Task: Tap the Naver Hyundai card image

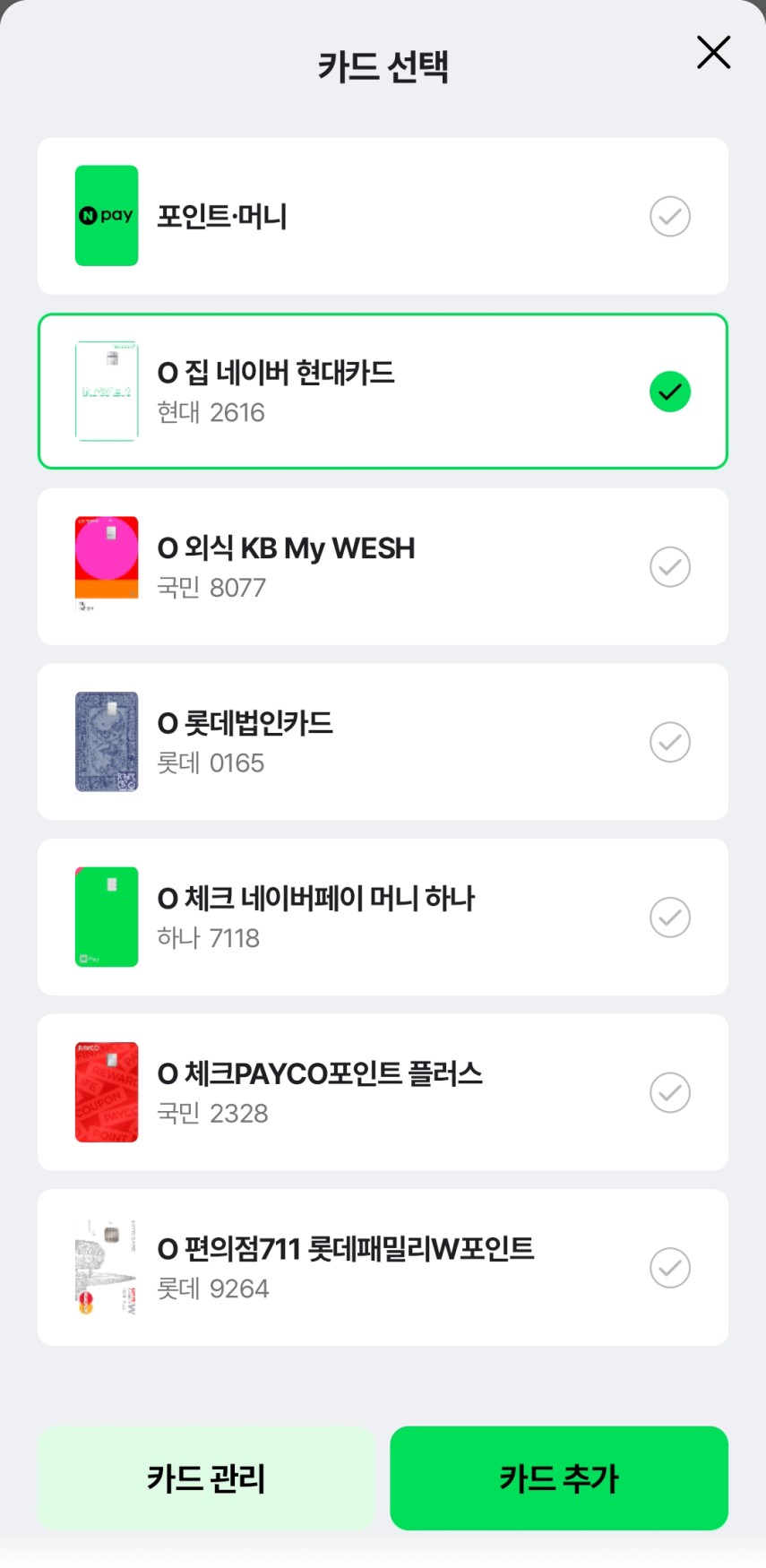Action: tap(107, 391)
